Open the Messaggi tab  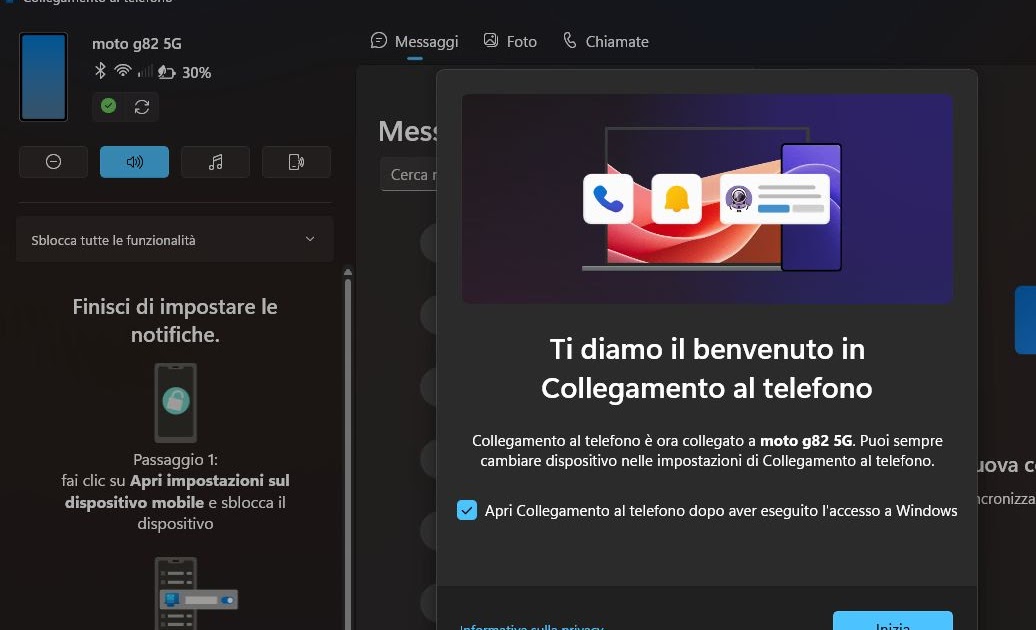tap(414, 42)
